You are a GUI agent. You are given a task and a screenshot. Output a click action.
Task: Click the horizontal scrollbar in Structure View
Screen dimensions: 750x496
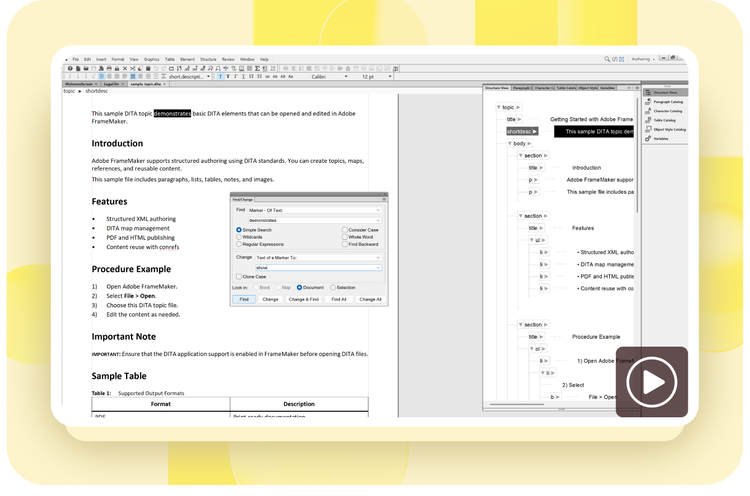(517, 405)
